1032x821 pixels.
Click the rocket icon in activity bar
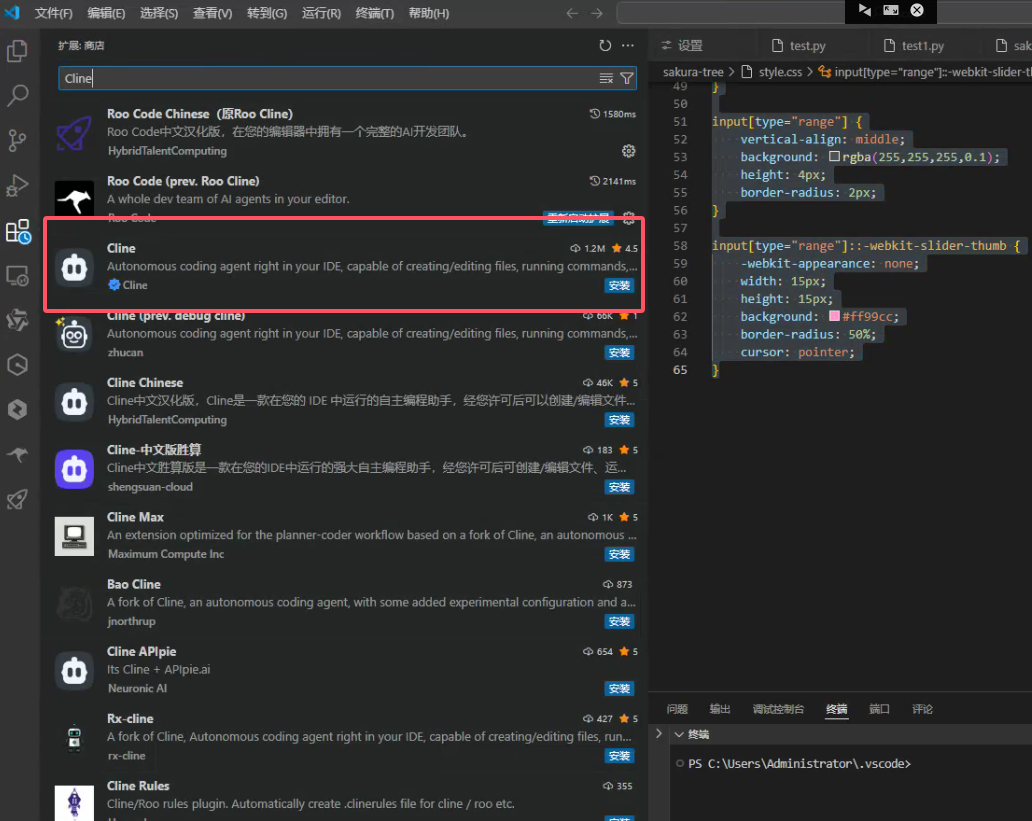click(x=18, y=499)
